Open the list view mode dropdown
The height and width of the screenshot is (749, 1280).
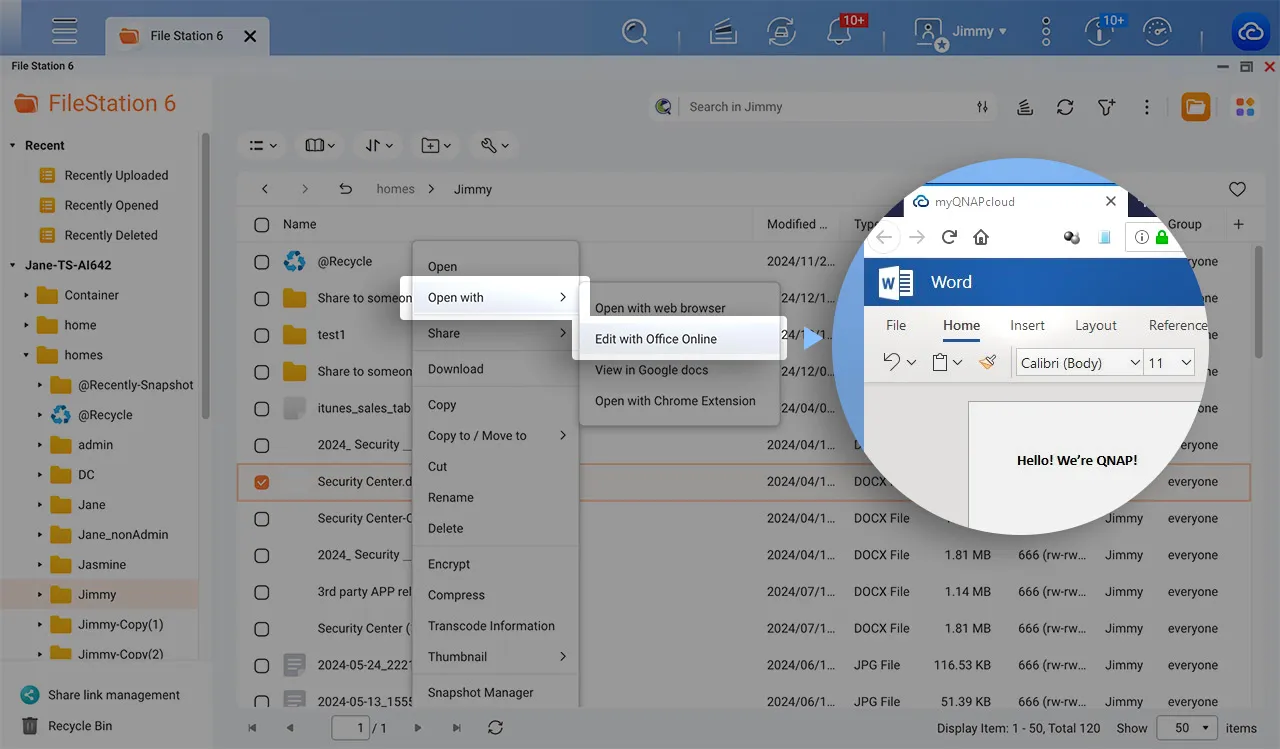pos(262,145)
